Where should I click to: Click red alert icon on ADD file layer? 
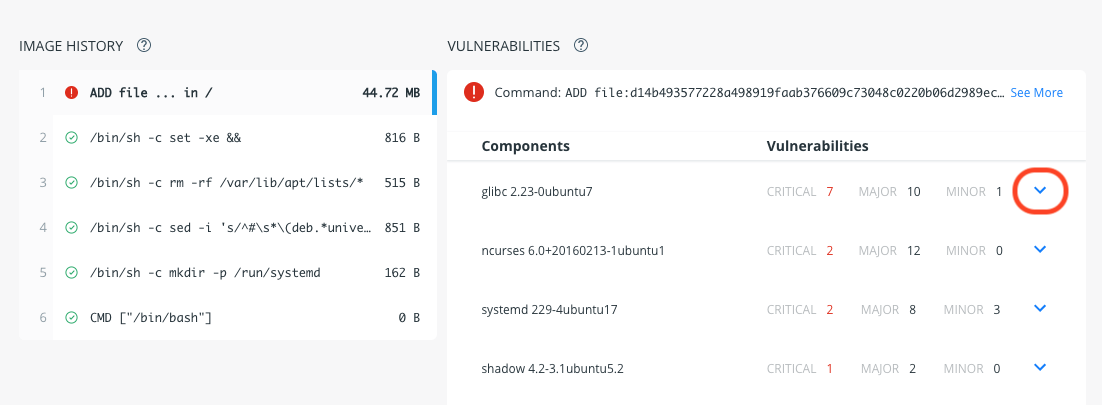click(x=71, y=93)
